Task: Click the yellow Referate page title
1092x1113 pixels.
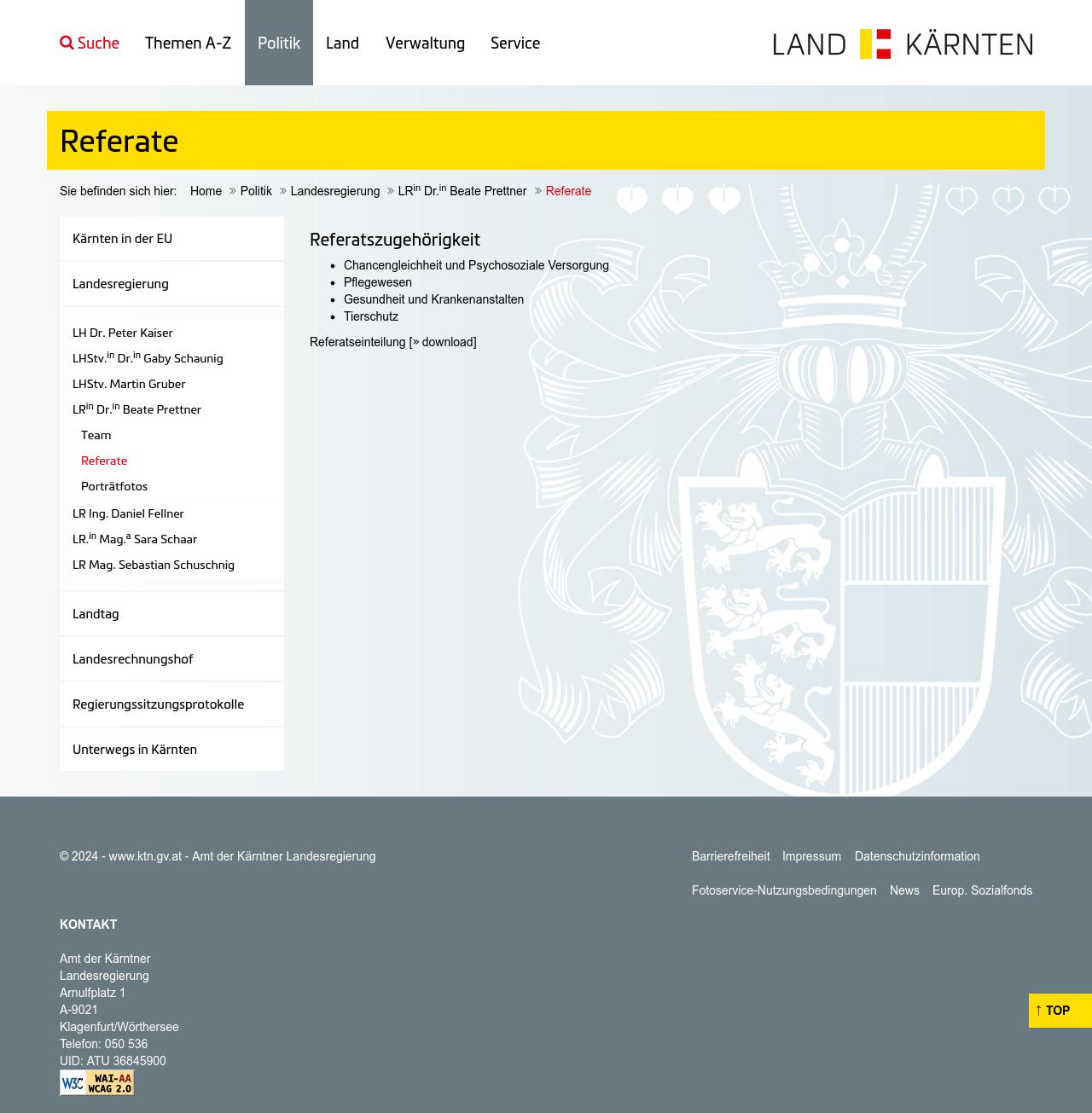Action: (119, 141)
